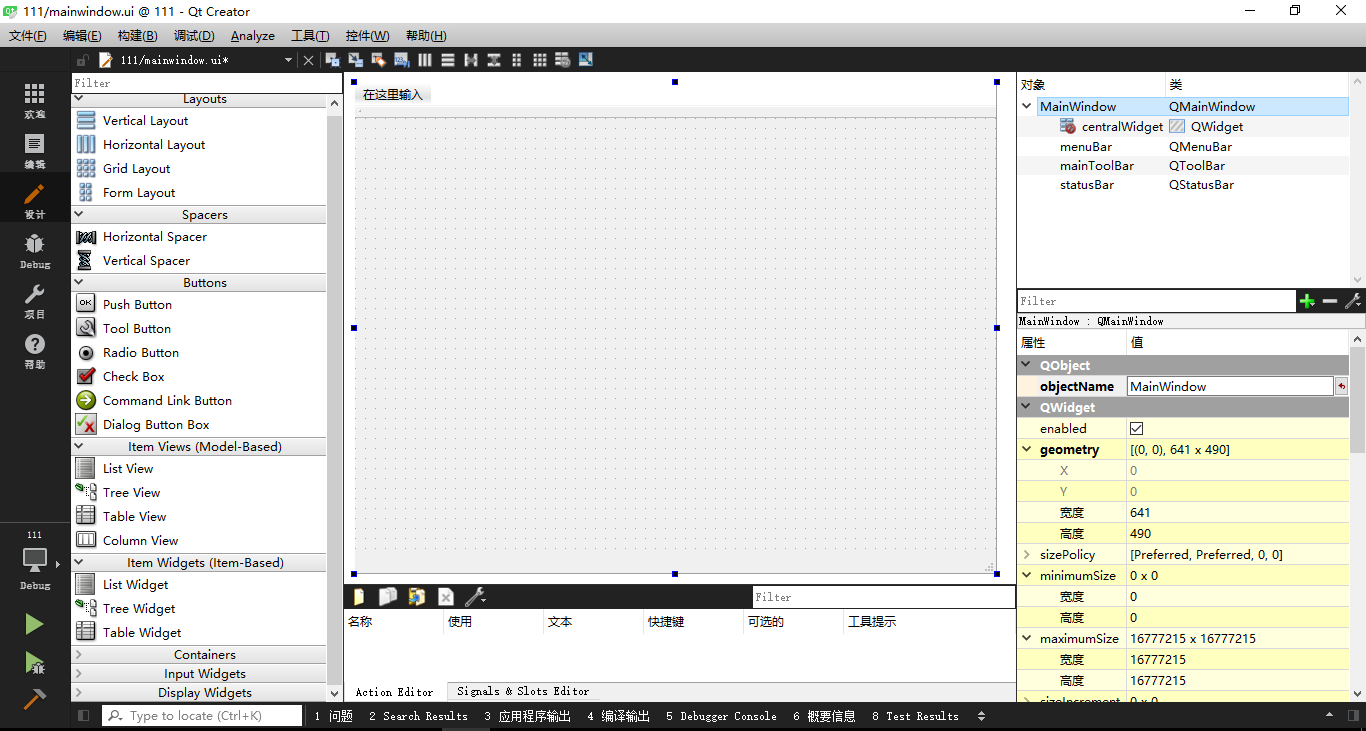Apply horizontal splitter layout from toolbar
This screenshot has width=1366, height=731.
click(x=471, y=60)
